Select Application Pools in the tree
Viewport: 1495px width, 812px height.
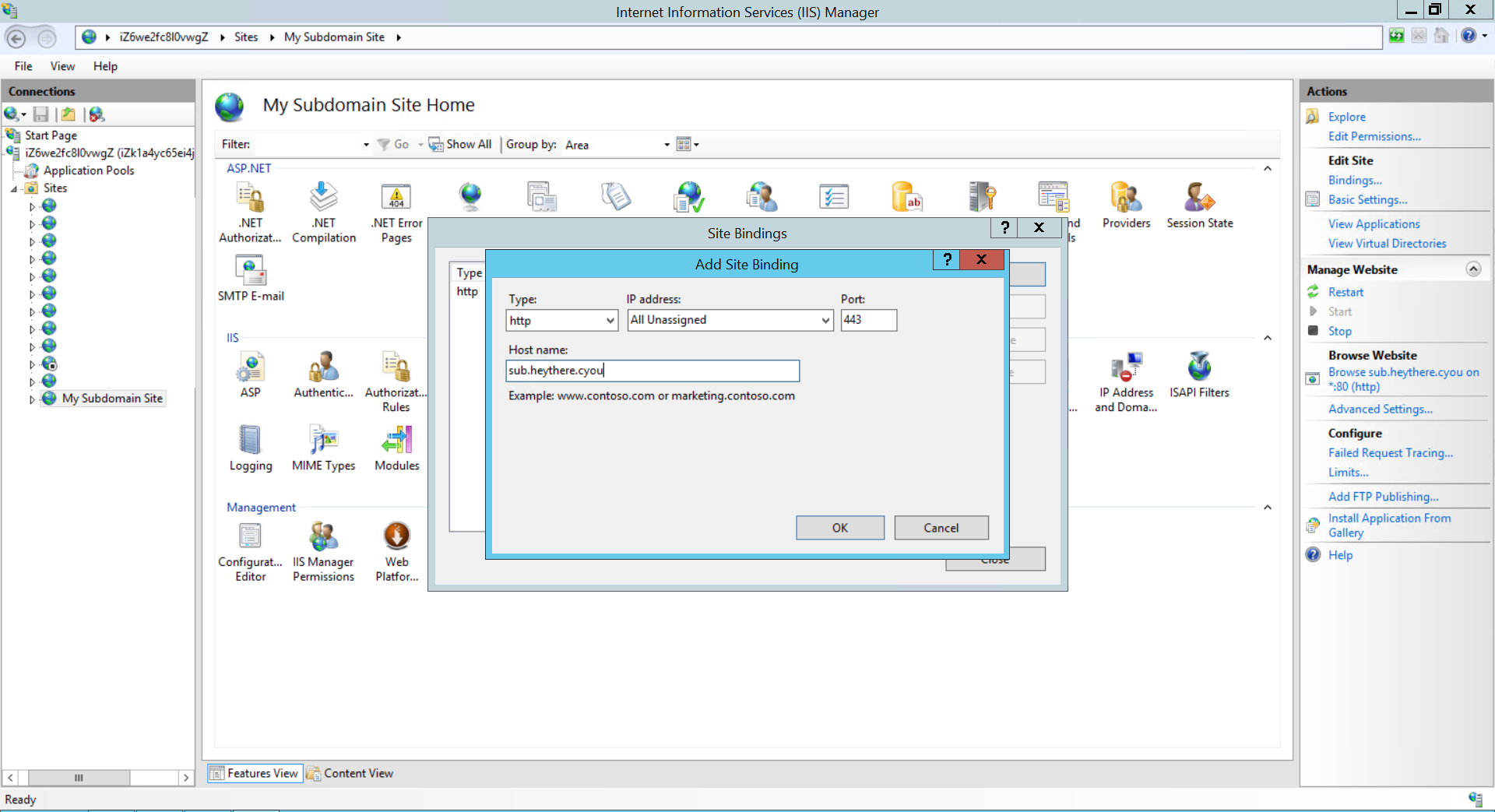coord(89,170)
